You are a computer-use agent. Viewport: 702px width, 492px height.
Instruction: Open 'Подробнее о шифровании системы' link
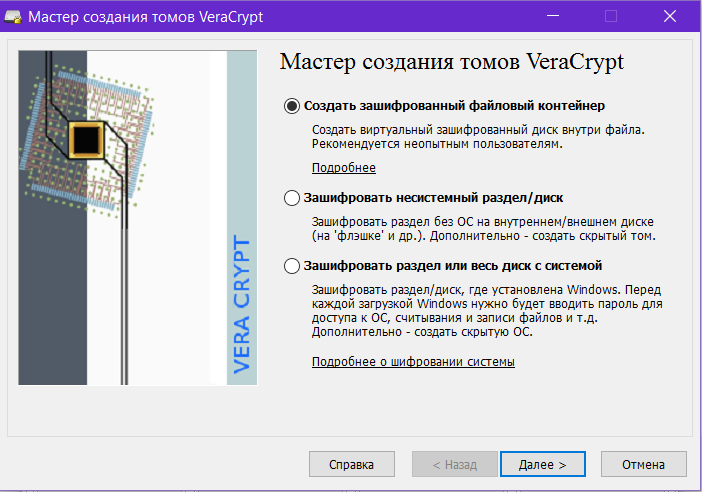tap(413, 362)
